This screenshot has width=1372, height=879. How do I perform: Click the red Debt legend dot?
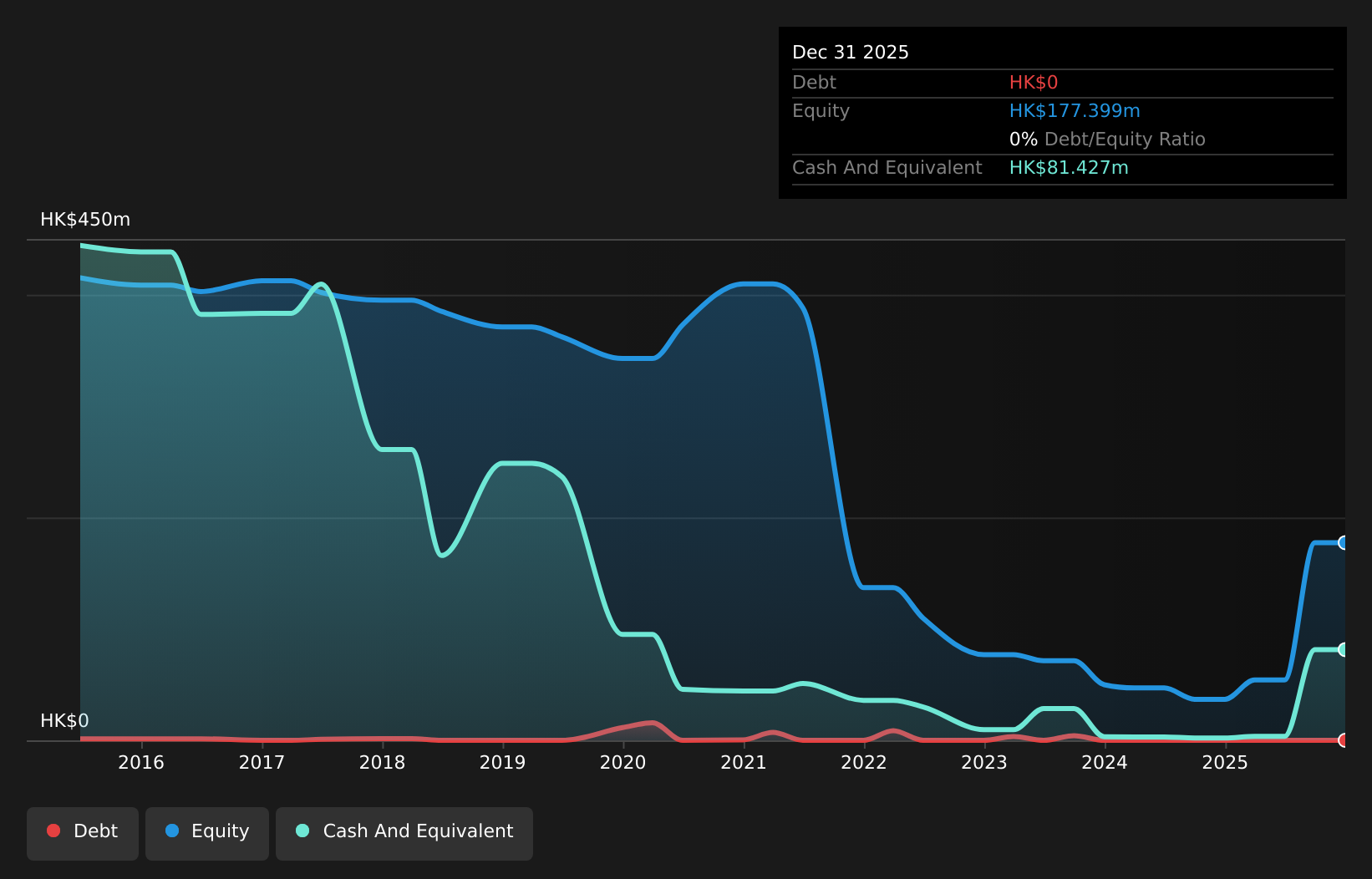pyautogui.click(x=53, y=831)
